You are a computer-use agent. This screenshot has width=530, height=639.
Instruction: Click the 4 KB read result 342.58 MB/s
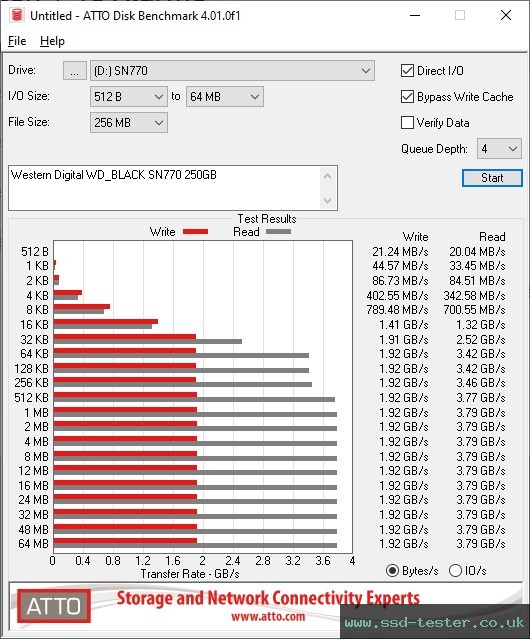tap(474, 295)
